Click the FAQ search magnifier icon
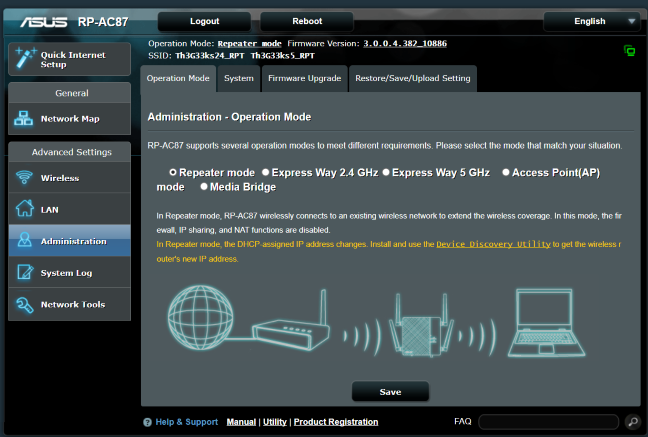Viewport: 648px width, 437px height. point(633,422)
